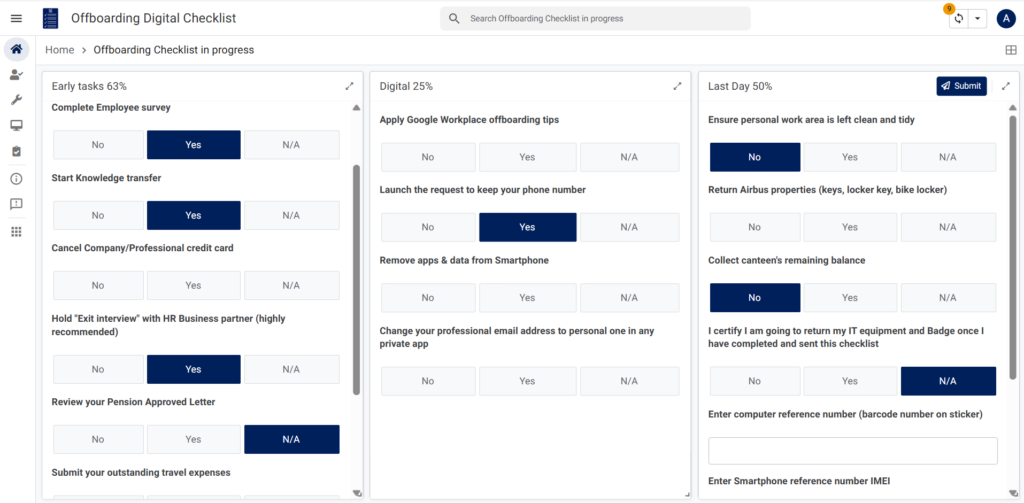Image resolution: width=1024 pixels, height=503 pixels.
Task: Open the info circle sidebar icon
Action: 16,179
